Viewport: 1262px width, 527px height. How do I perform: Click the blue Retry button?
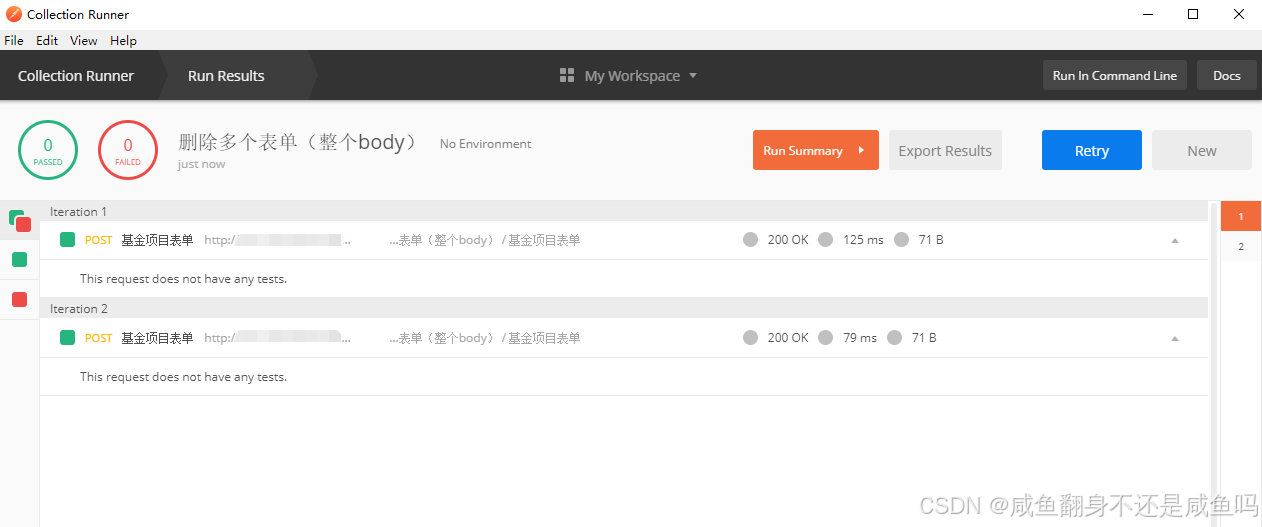[x=1091, y=150]
